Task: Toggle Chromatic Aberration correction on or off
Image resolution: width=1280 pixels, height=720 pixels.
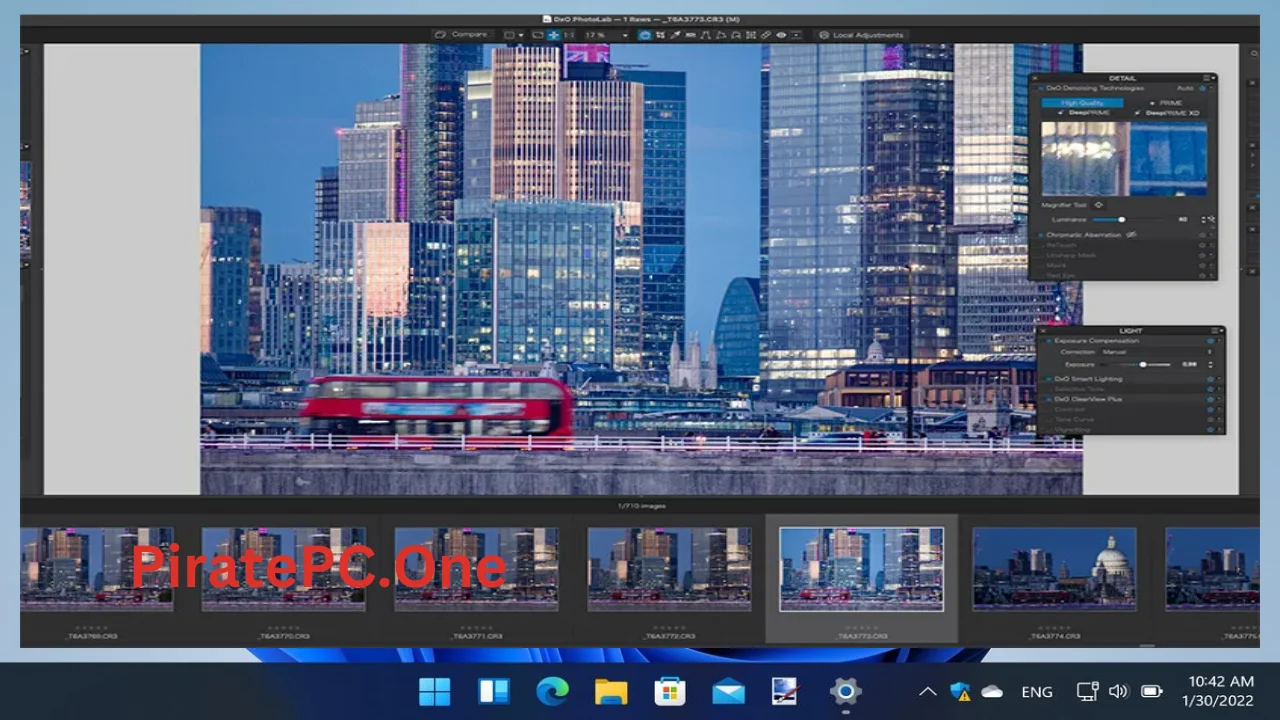Action: click(1041, 235)
